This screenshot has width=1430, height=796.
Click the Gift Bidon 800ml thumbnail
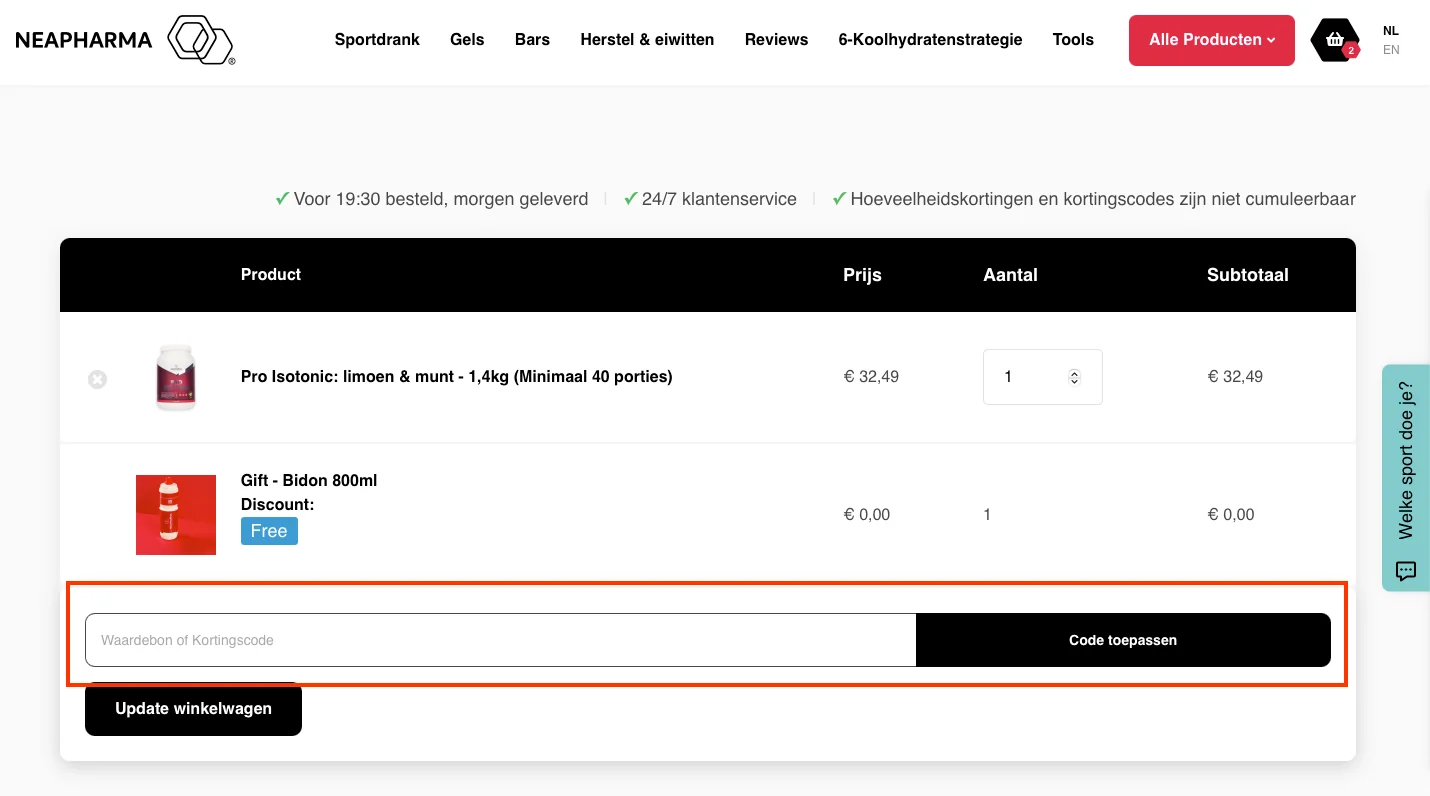tap(176, 514)
